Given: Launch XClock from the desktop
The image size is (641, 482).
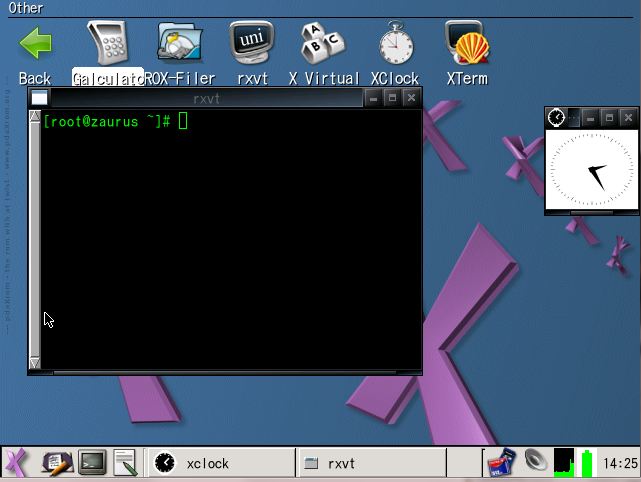Looking at the screenshot, I should pos(395,45).
